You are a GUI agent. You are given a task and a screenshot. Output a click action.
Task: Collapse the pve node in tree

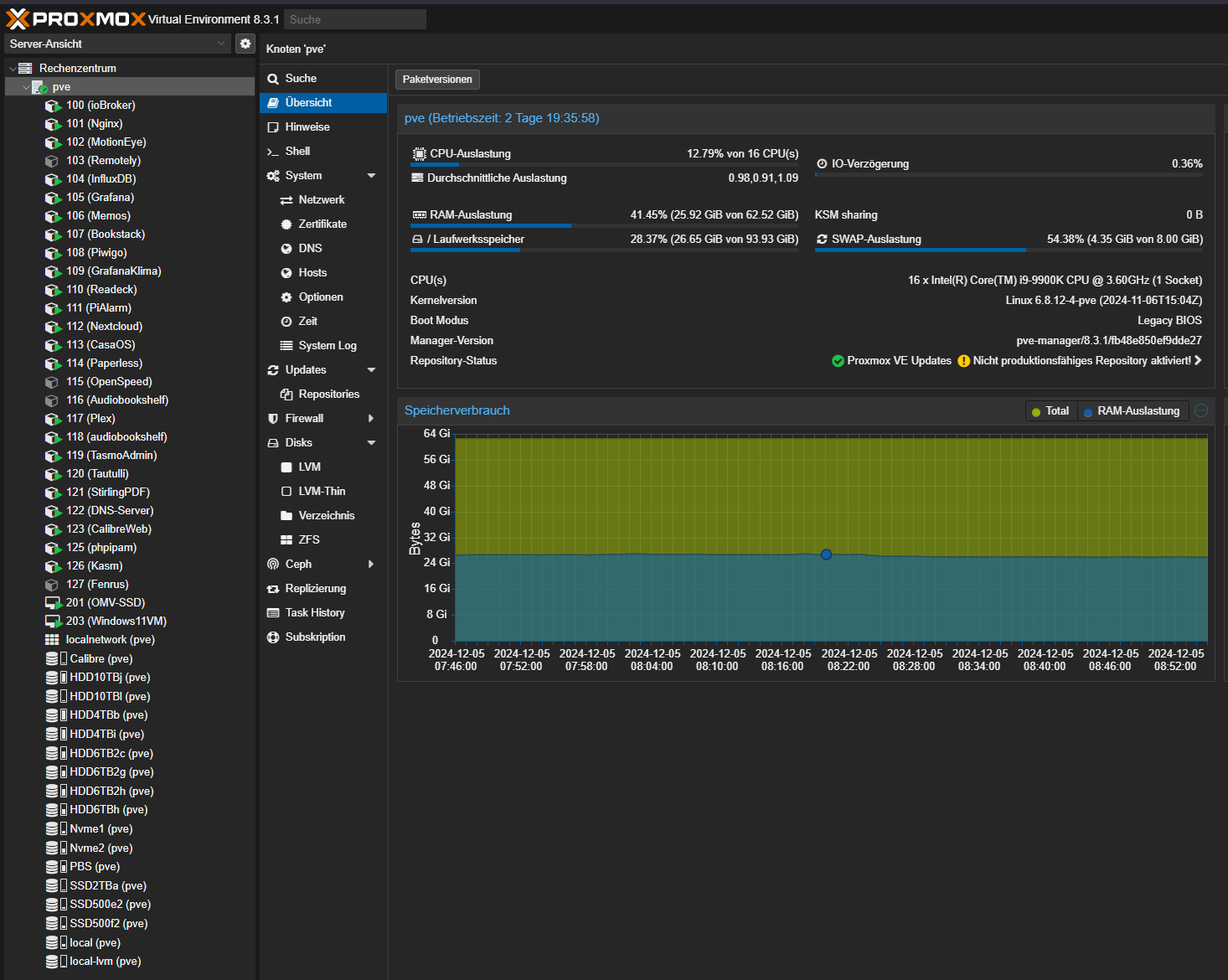click(26, 86)
